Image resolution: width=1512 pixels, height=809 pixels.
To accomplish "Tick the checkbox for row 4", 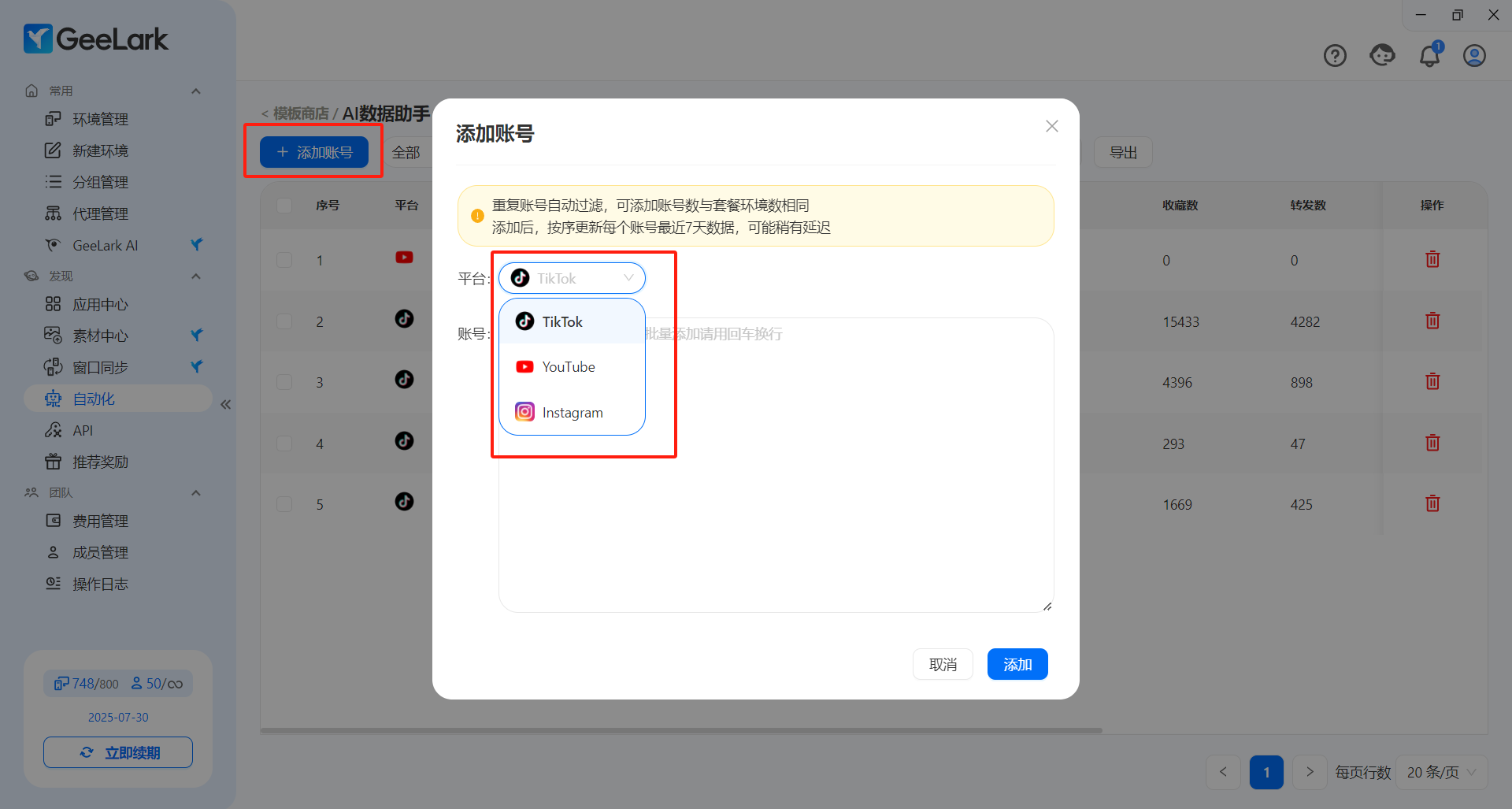I will coord(284,443).
